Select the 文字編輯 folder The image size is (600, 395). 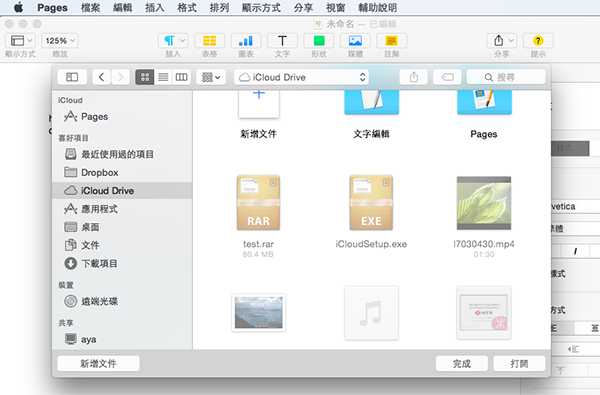371,102
